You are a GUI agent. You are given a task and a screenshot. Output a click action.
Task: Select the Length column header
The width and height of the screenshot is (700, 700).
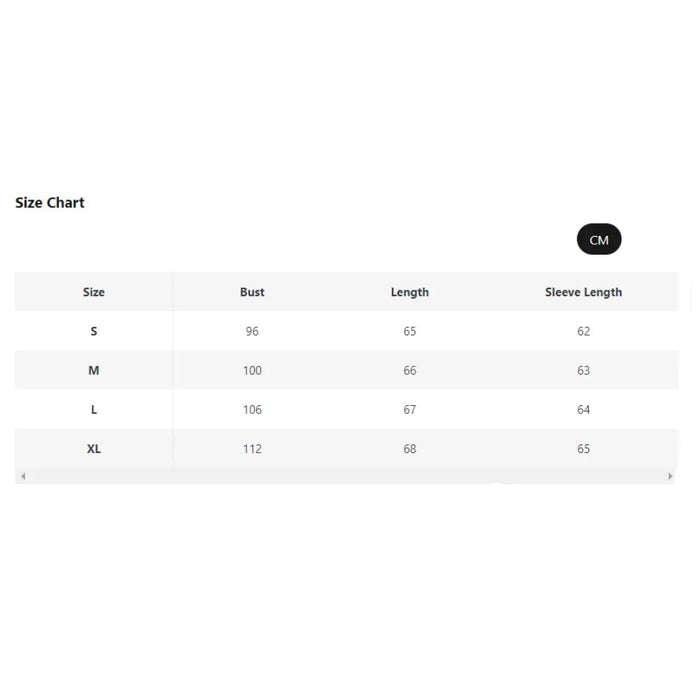pyautogui.click(x=410, y=292)
